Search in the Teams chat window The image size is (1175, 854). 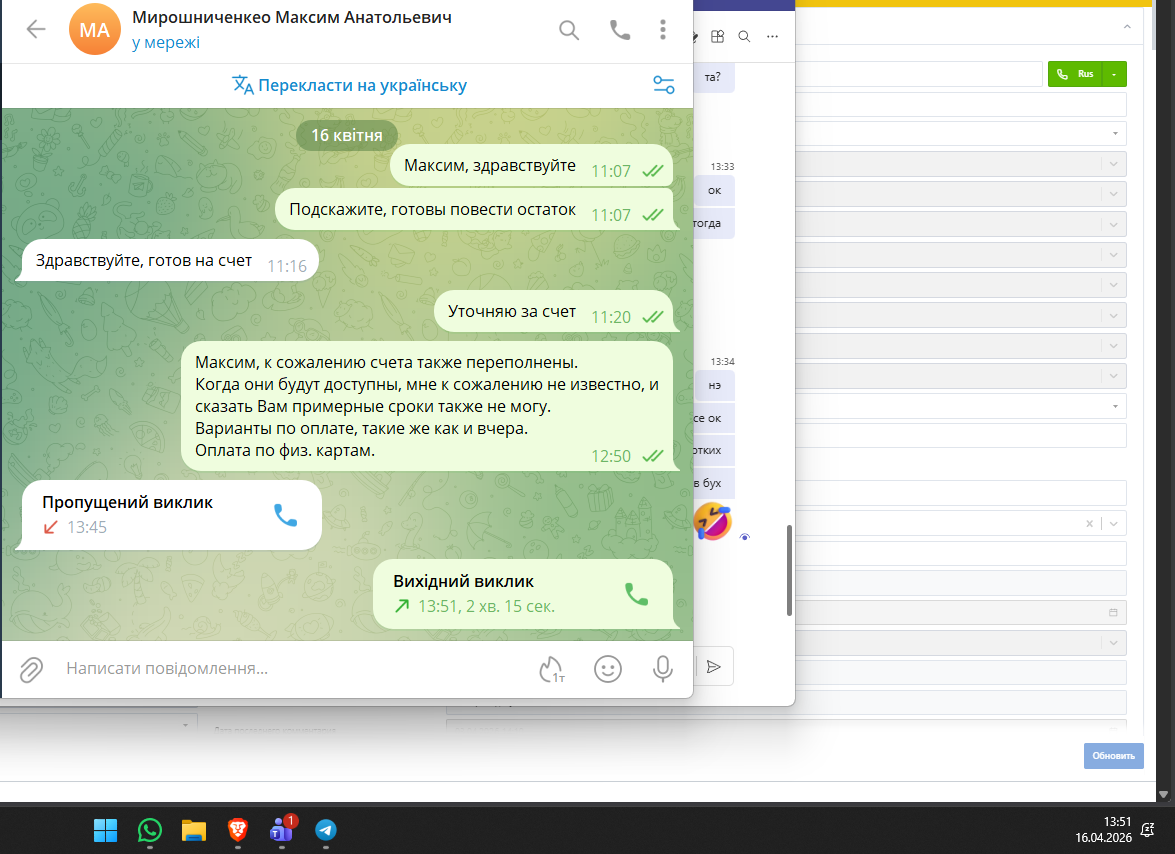tap(744, 37)
